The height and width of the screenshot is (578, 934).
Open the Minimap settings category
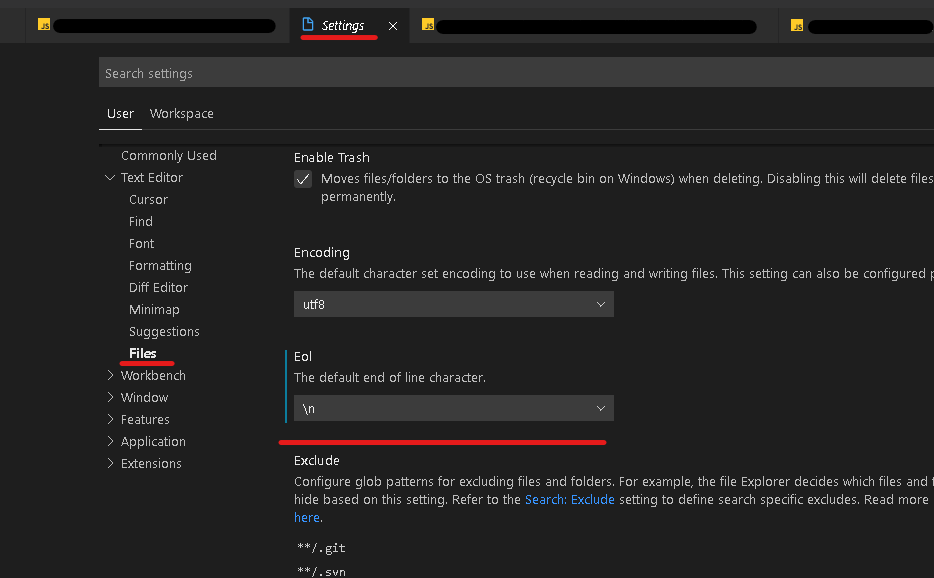coord(154,310)
